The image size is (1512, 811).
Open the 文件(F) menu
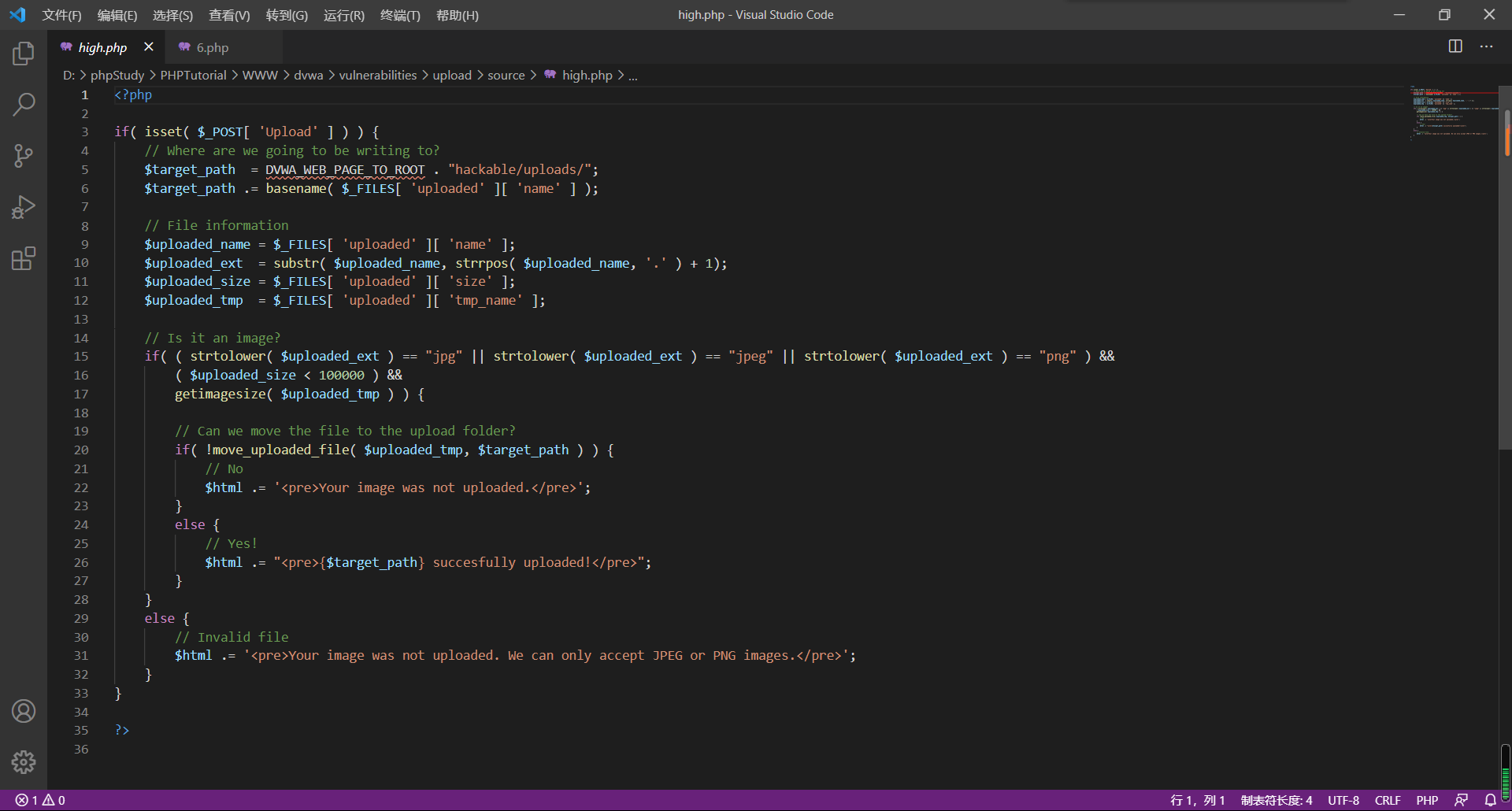[x=61, y=15]
